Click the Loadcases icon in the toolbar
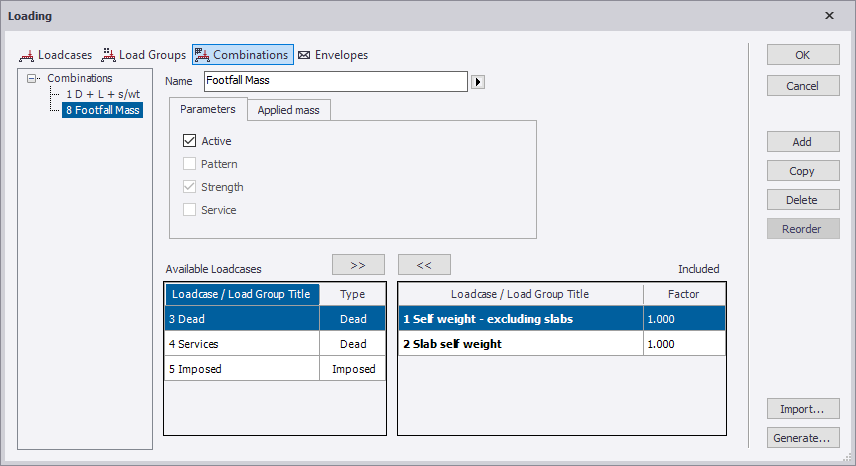Image resolution: width=856 pixels, height=466 pixels. [27, 55]
